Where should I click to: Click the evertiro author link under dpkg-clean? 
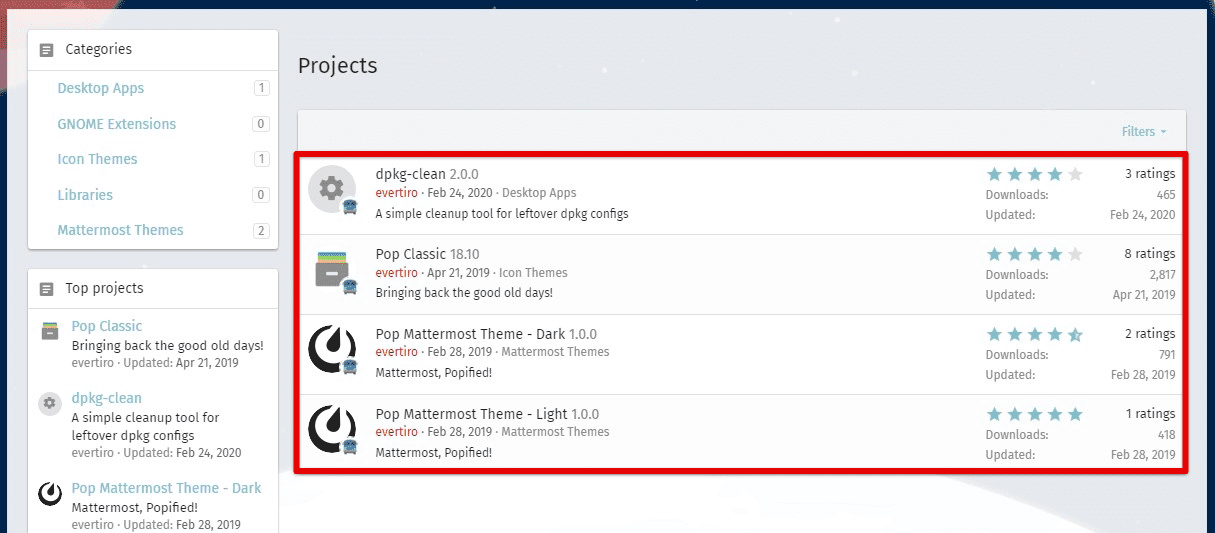[x=396, y=193]
